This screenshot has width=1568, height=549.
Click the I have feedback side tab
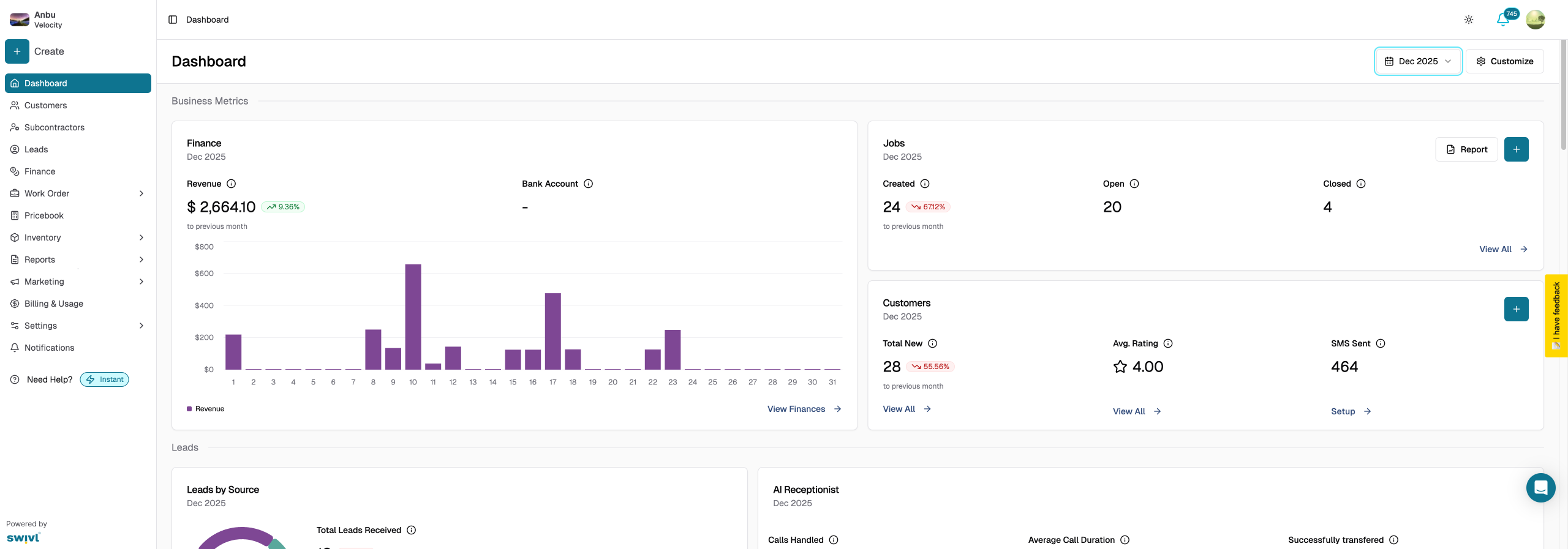(x=1556, y=315)
